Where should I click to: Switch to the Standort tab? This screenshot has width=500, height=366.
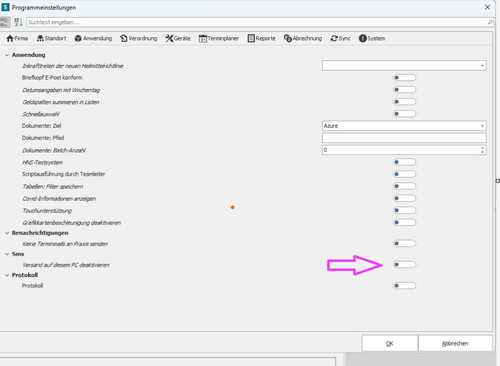point(51,38)
